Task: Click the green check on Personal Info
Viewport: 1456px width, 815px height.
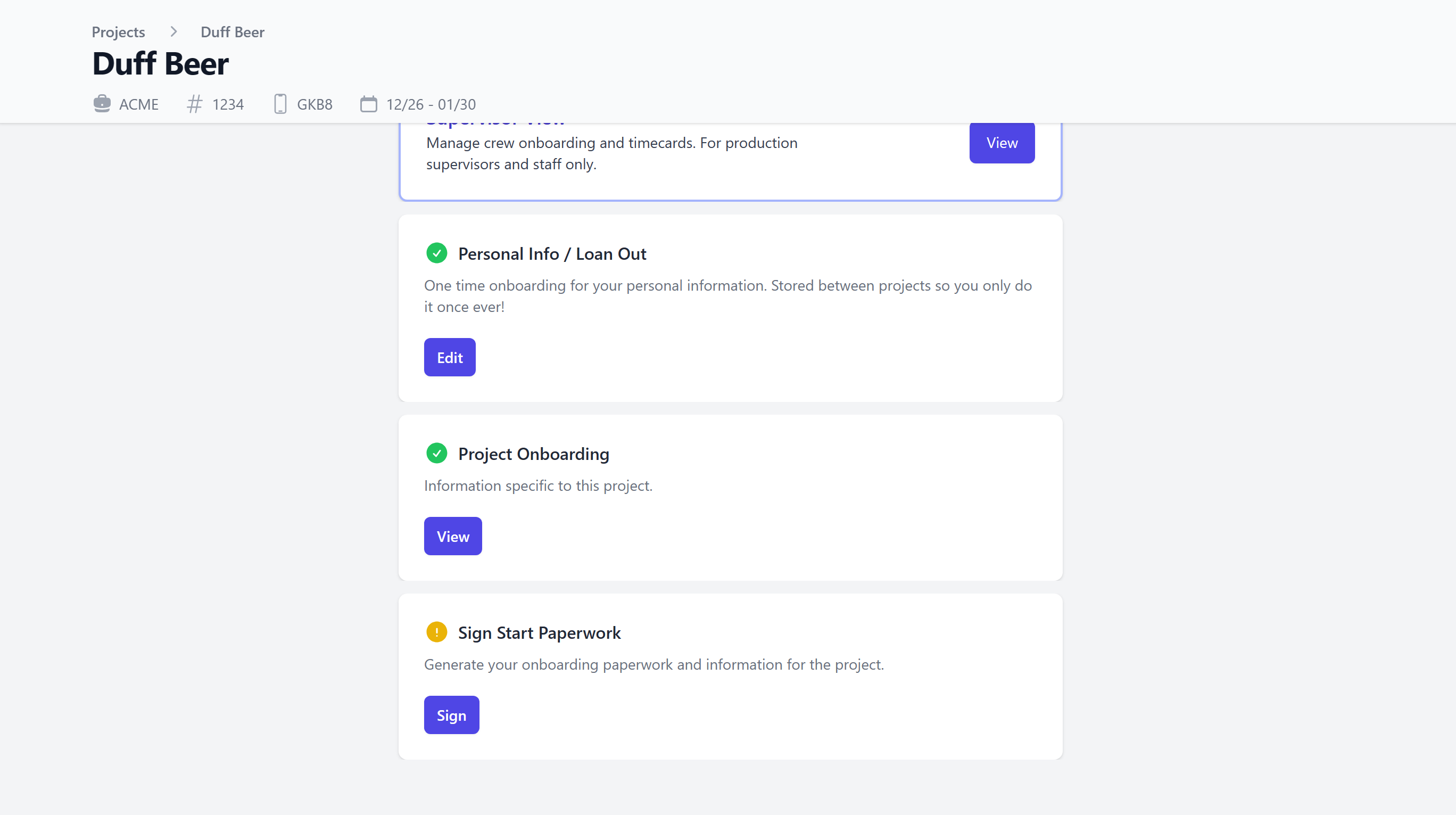Action: (436, 253)
